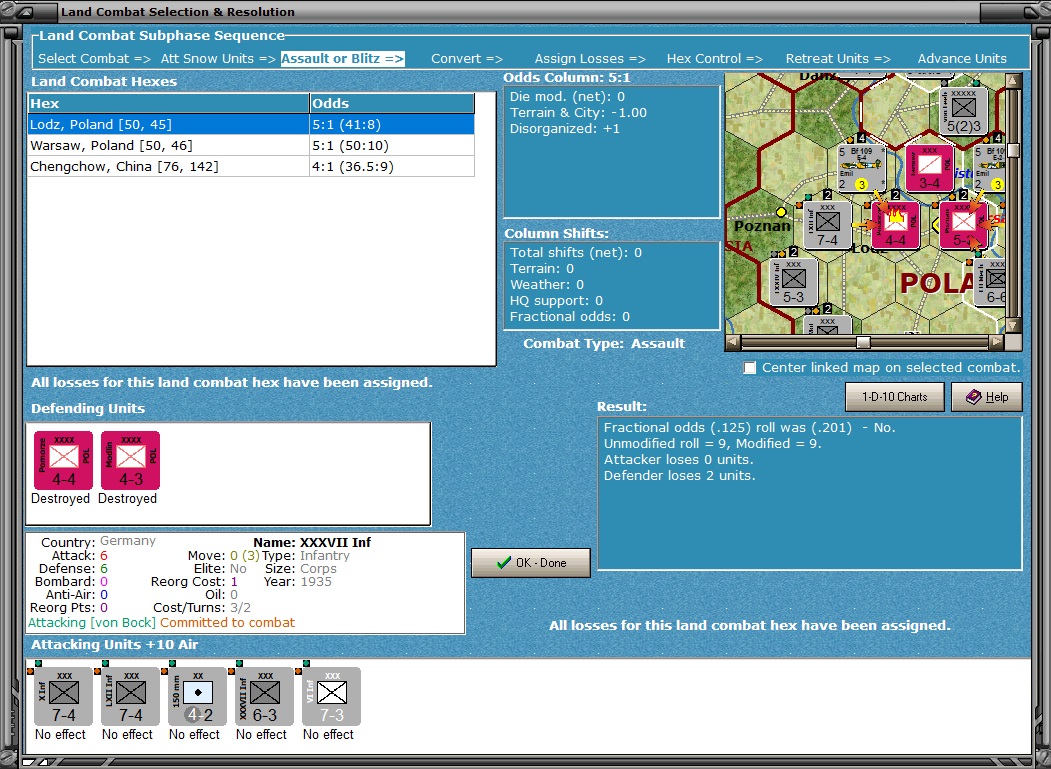Select the Chengchow, China combat row
Screen dimensions: 1051x769
pyautogui.click(x=251, y=166)
